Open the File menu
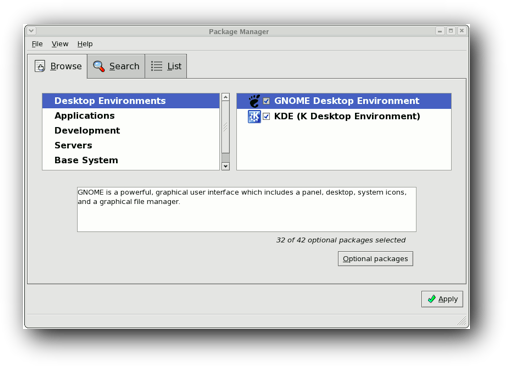Viewport: 508px width, 366px height. [37, 44]
